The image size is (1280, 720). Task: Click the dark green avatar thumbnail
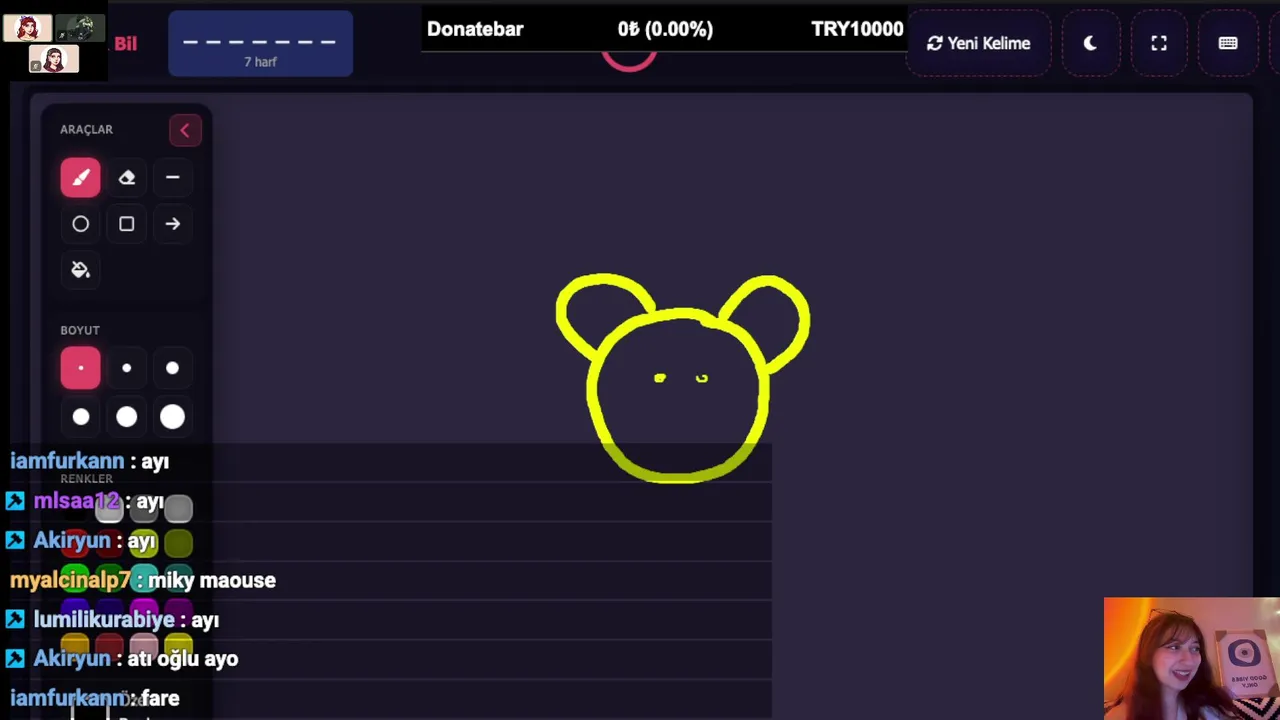coord(79,28)
